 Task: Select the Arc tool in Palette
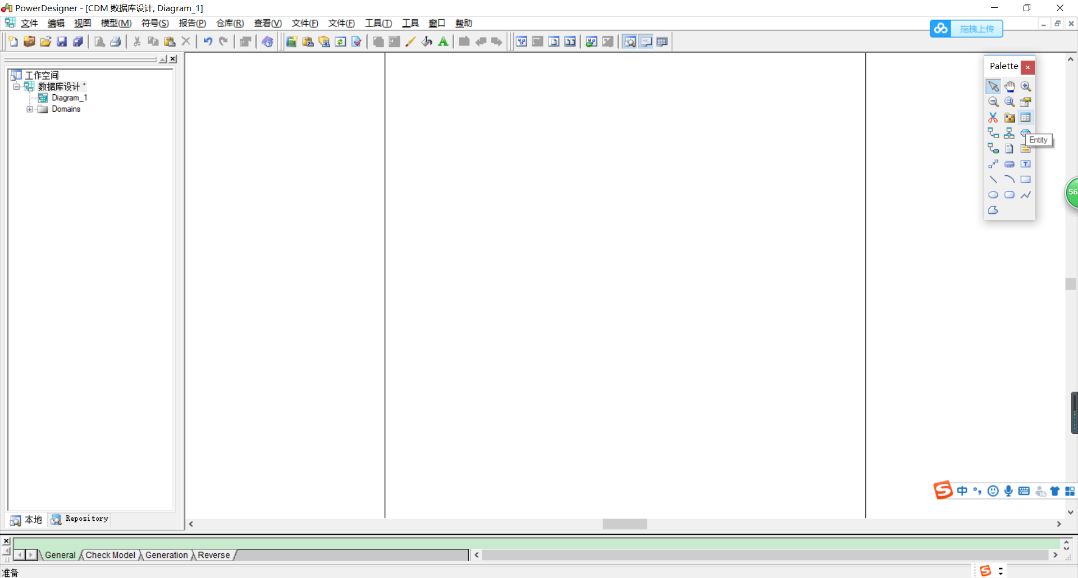point(1009,179)
